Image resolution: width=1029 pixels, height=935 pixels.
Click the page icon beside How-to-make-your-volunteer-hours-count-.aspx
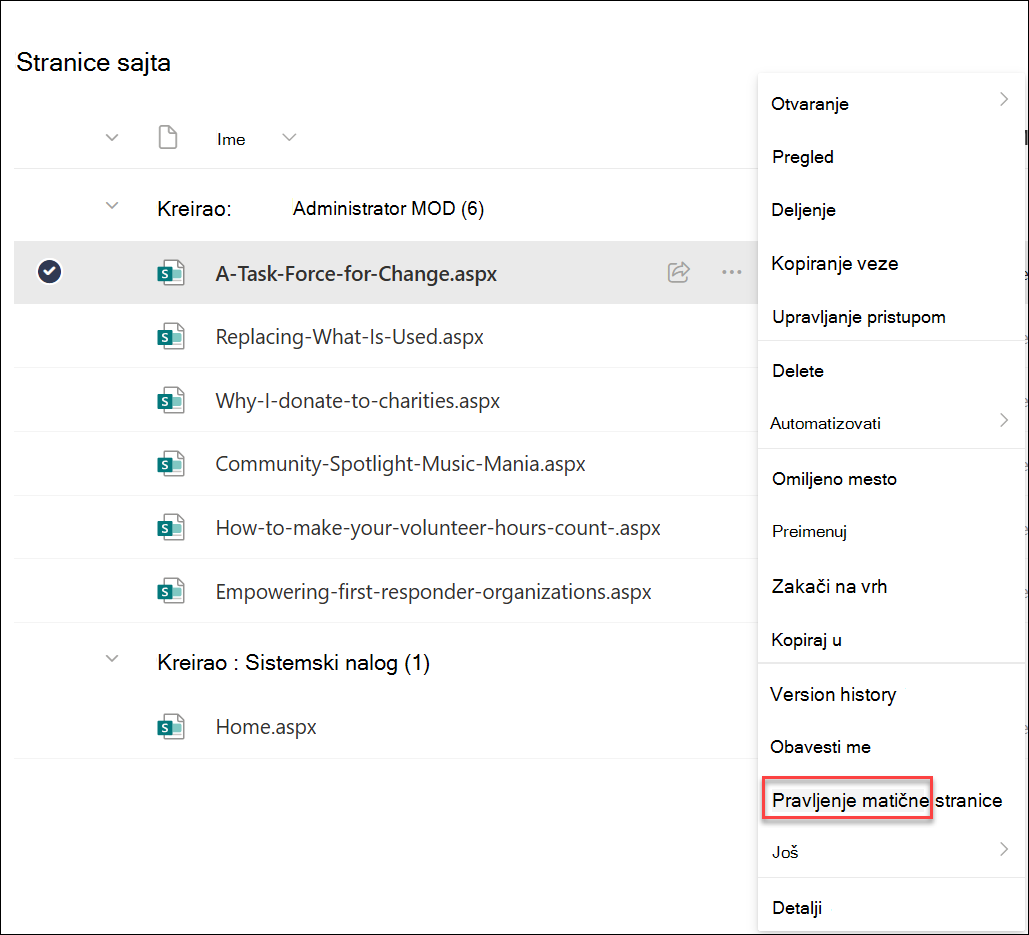tap(171, 528)
